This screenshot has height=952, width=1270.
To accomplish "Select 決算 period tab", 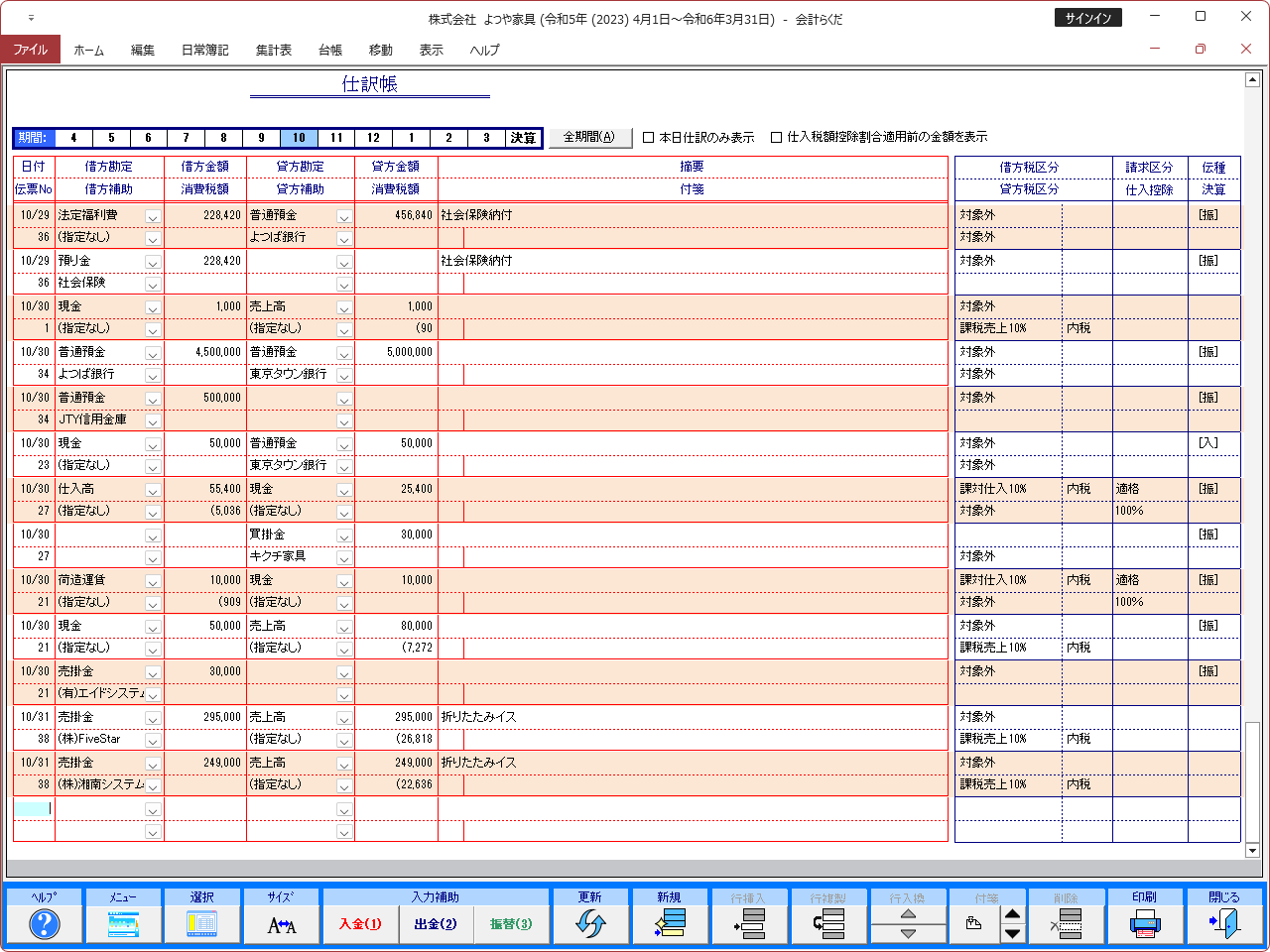I will pyautogui.click(x=523, y=138).
